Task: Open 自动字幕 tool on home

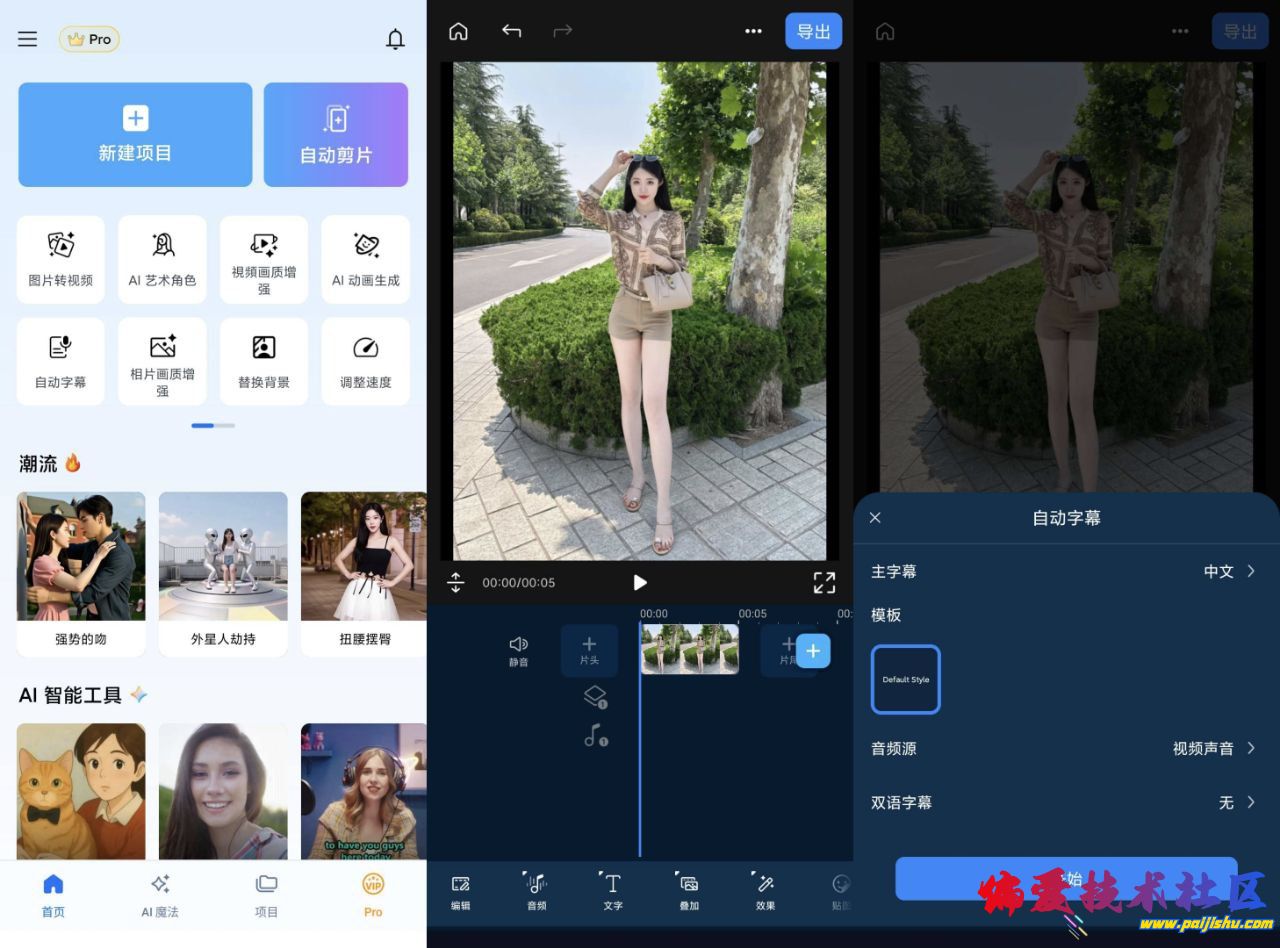Action: coord(61,361)
